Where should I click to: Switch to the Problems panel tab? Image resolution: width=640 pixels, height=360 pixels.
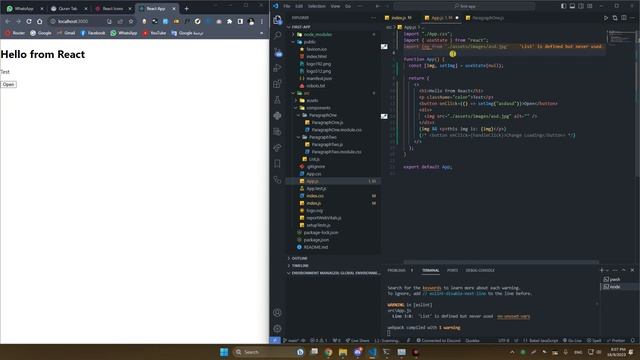coord(400,270)
